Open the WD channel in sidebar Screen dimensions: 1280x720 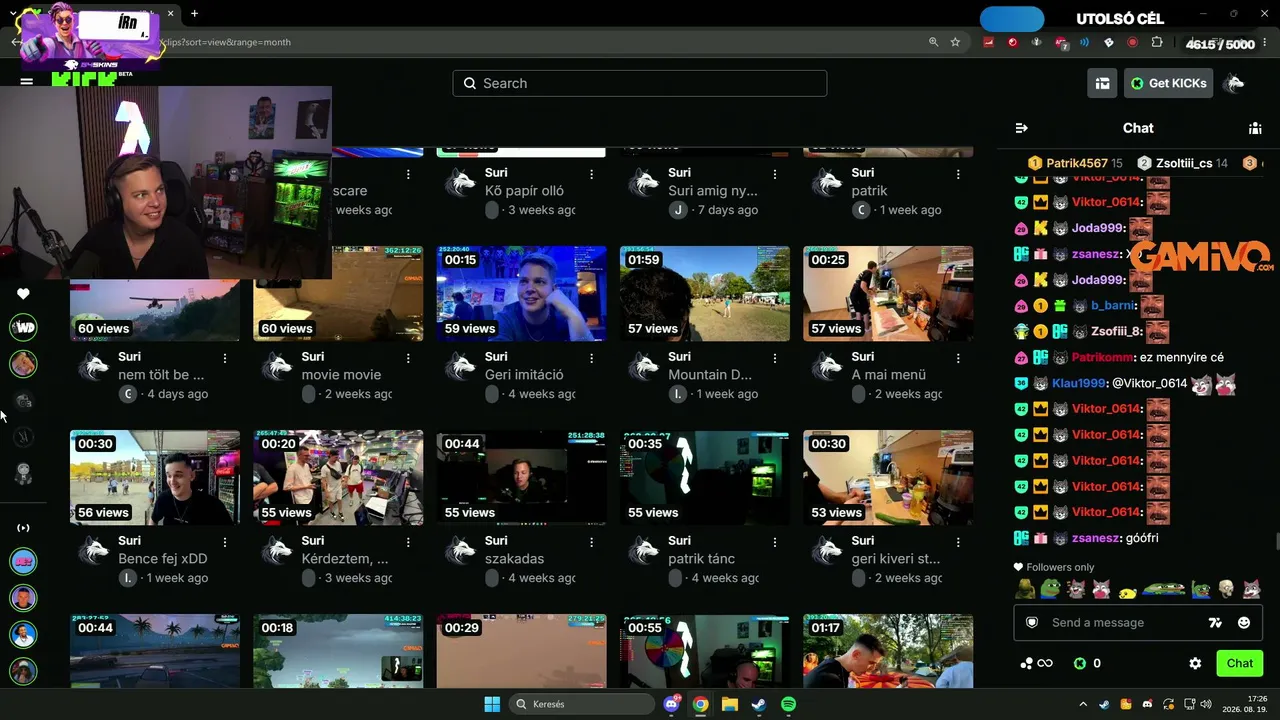tap(24, 327)
